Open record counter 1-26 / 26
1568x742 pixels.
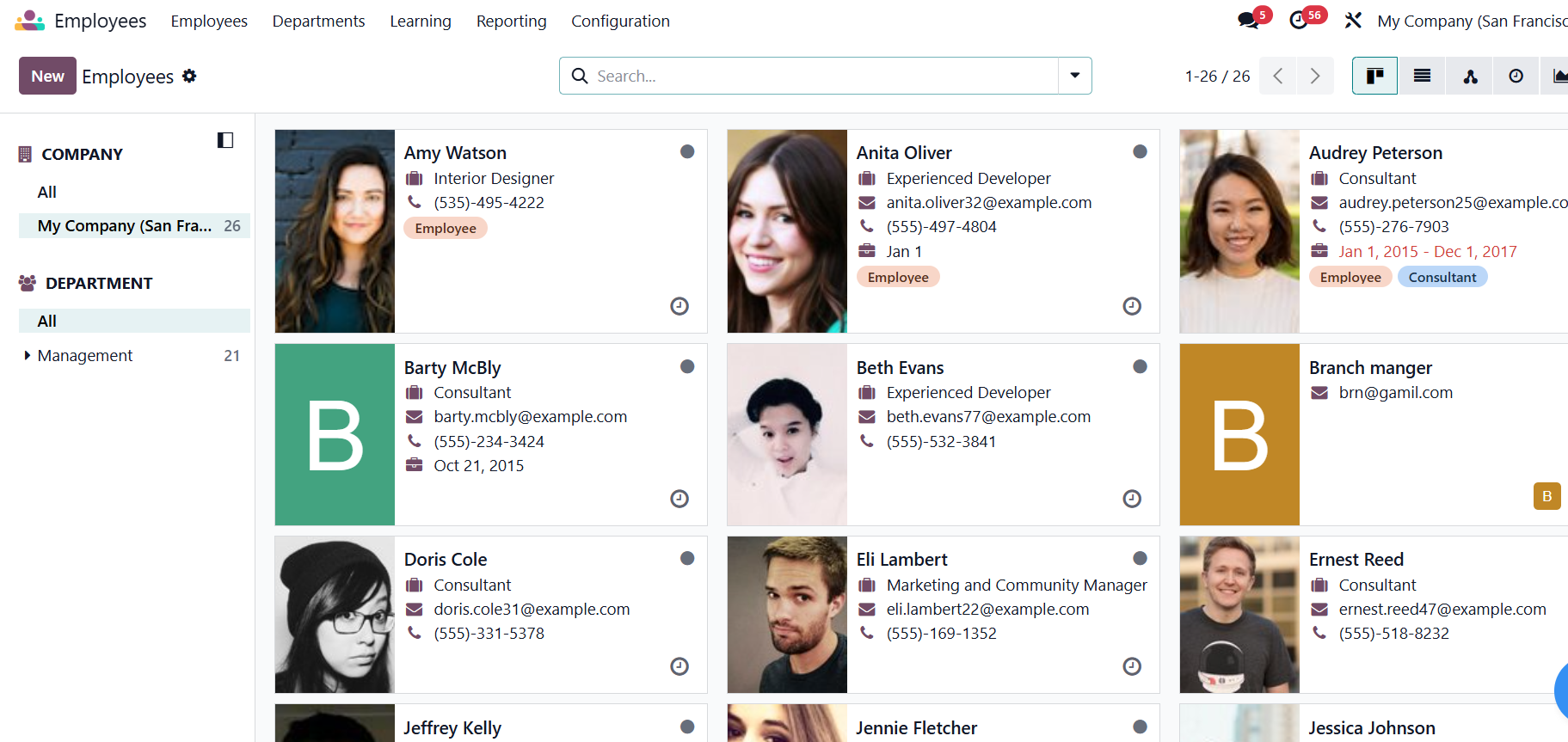click(1217, 76)
